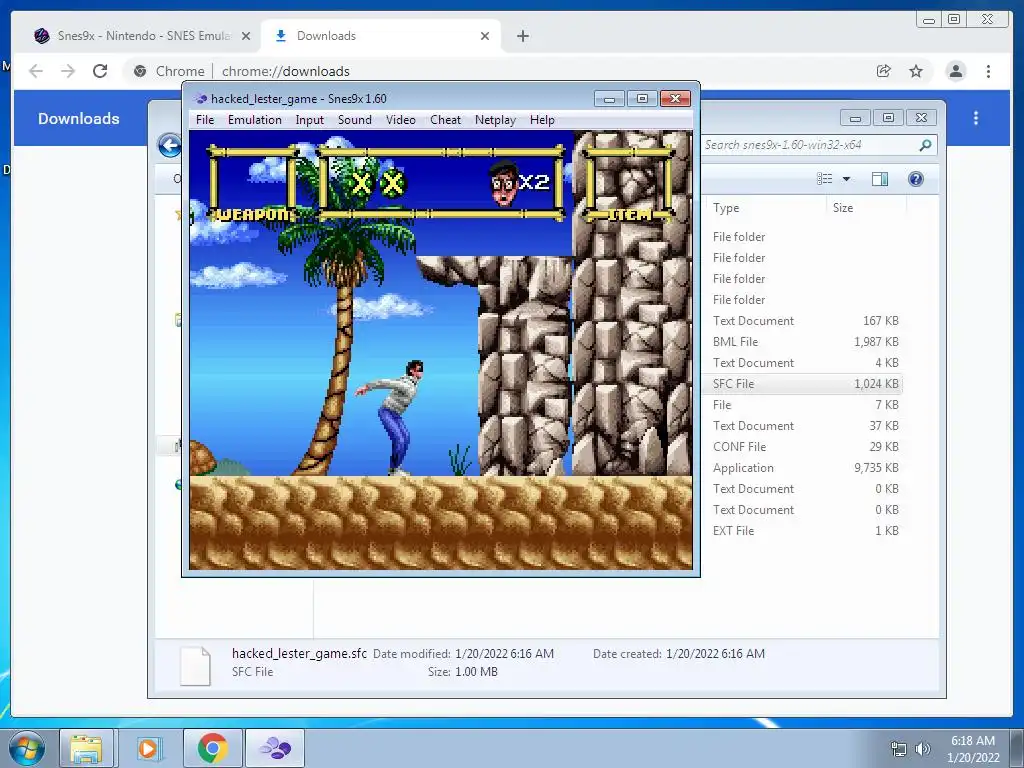Screen dimensions: 1024x768
Task: Open the Windows Start menu
Action: (x=27, y=748)
